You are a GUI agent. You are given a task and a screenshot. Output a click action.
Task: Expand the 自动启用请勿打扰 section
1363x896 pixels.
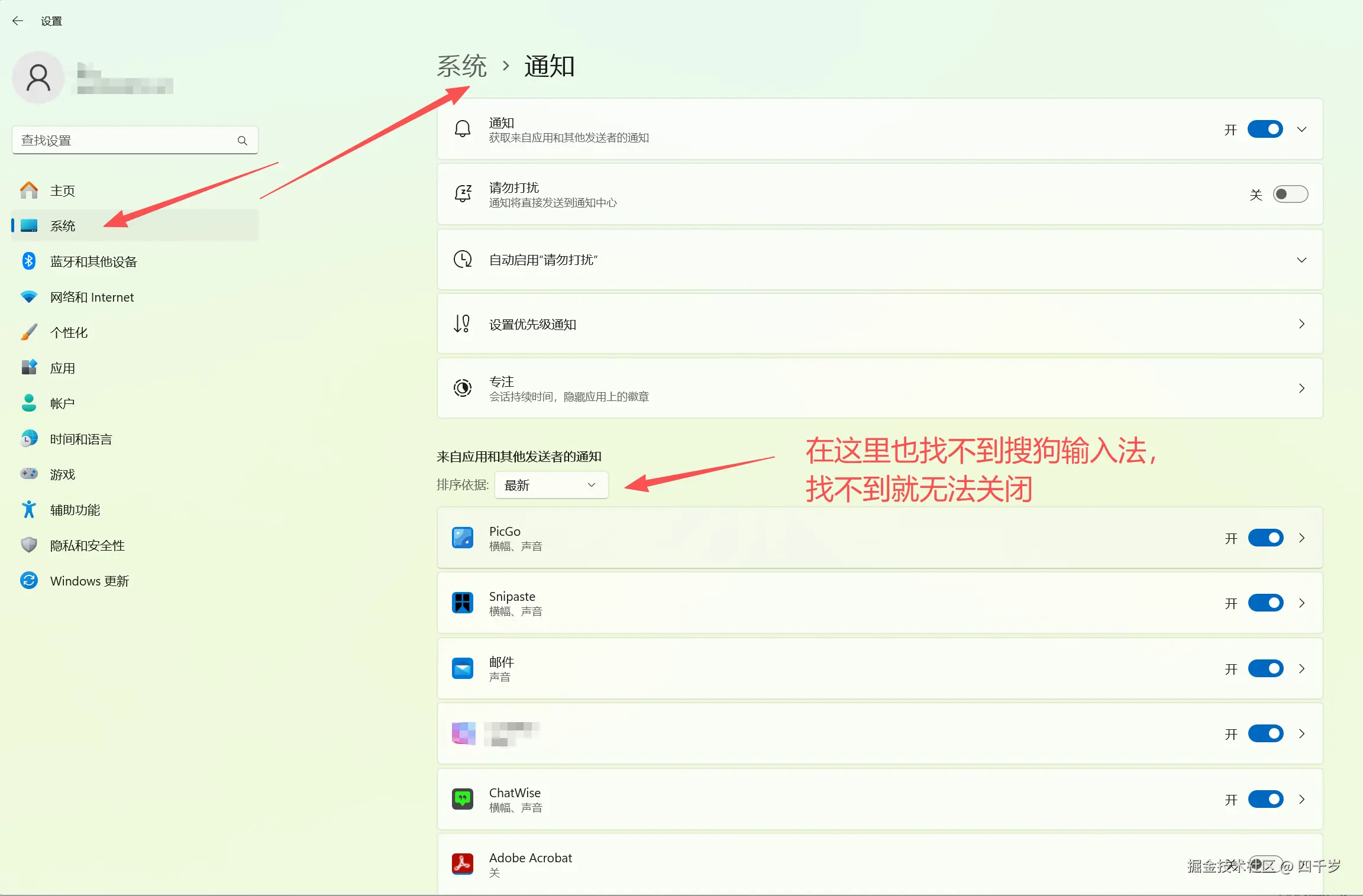coord(1301,260)
